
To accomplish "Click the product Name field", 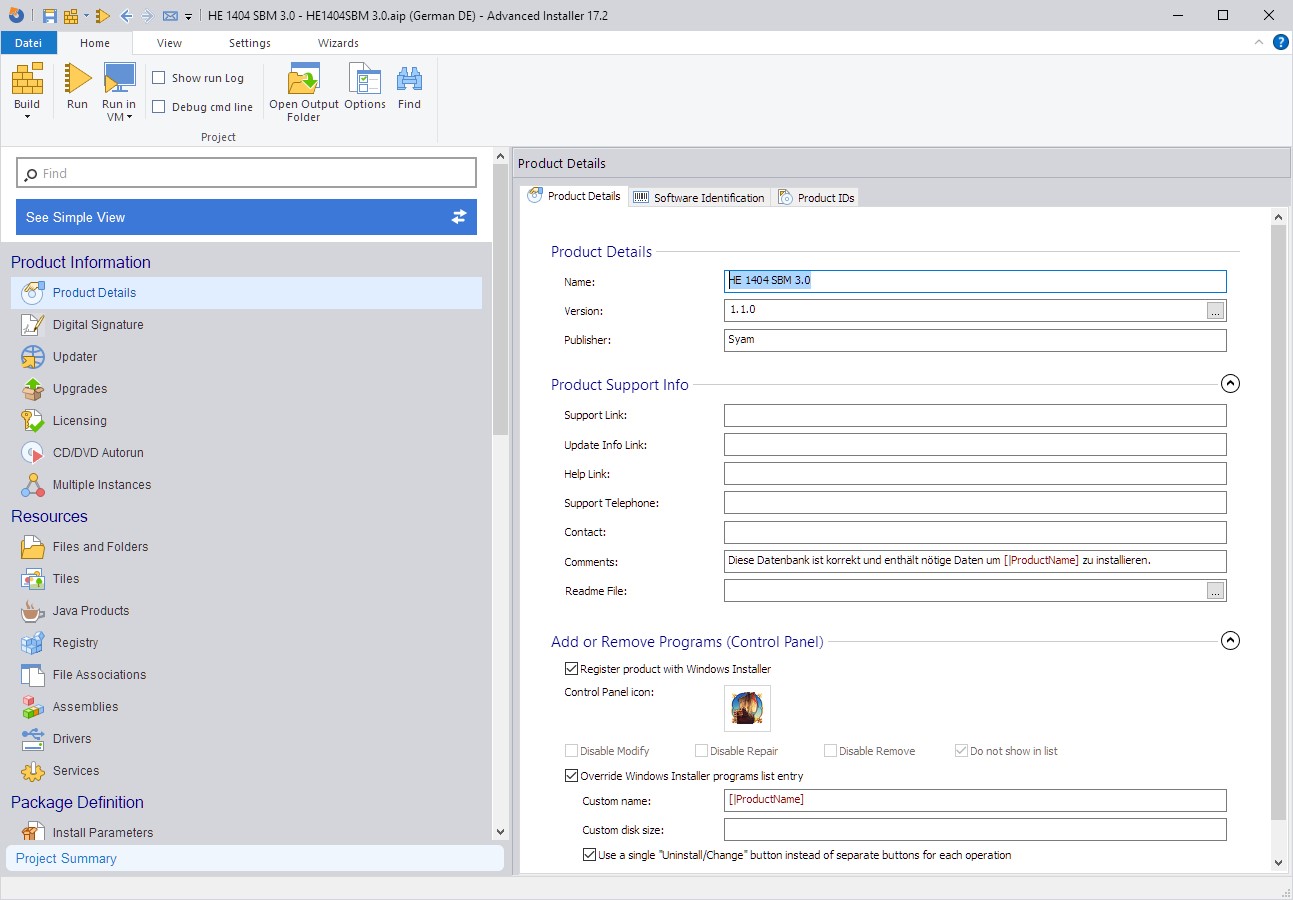I will coord(975,282).
